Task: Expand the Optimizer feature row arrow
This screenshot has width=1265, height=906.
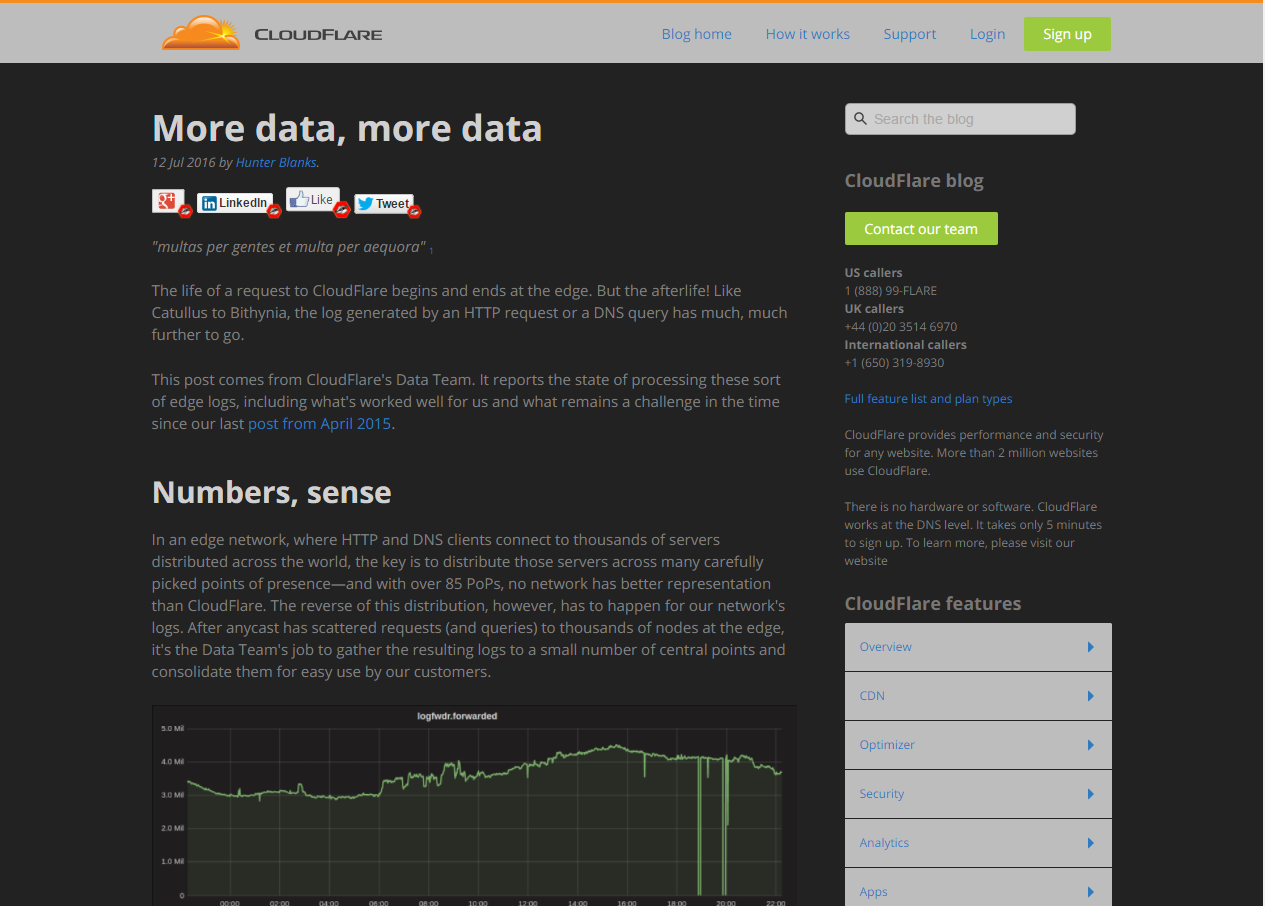Action: click(1091, 745)
